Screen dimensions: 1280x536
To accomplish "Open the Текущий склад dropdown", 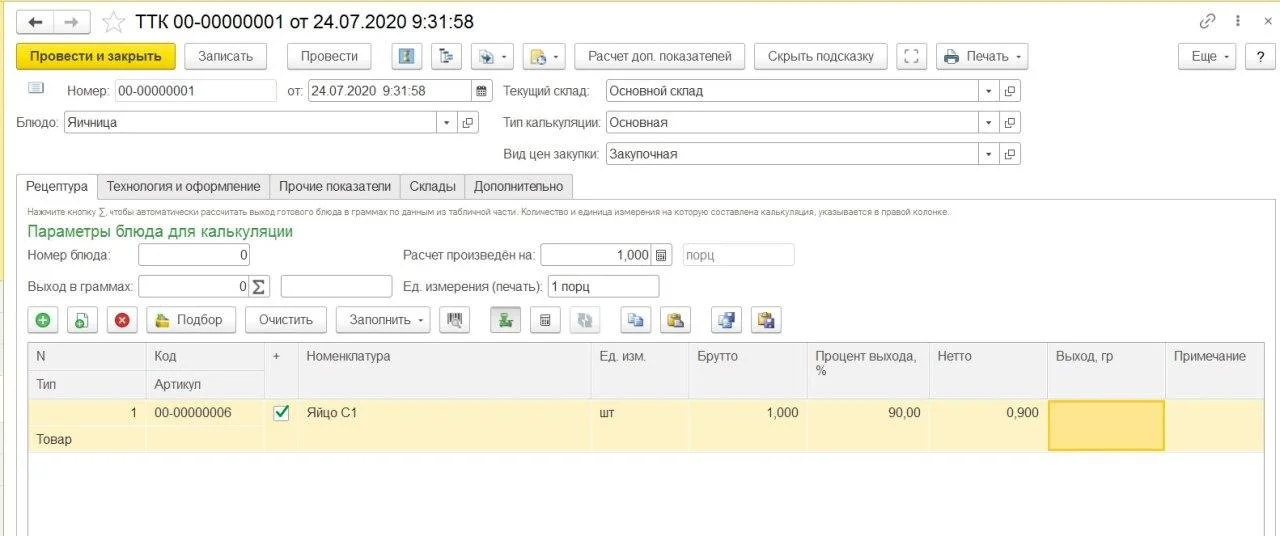I will tap(988, 91).
